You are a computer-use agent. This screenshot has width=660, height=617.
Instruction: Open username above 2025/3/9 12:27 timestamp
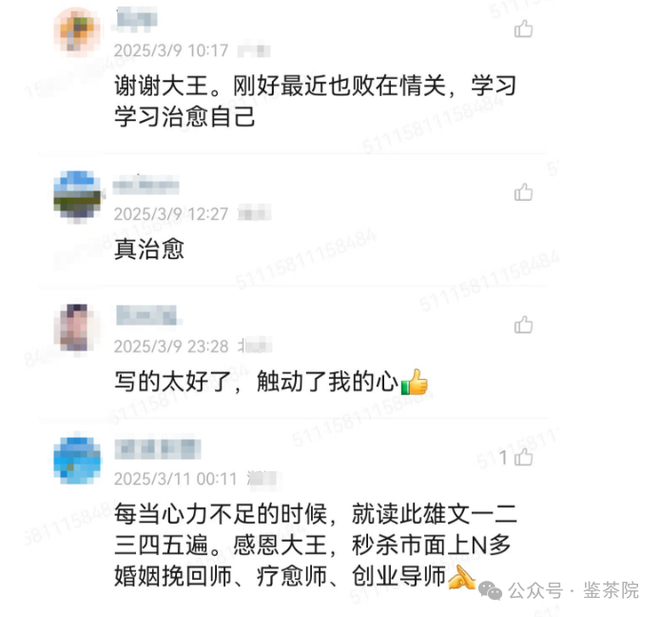coord(146,185)
